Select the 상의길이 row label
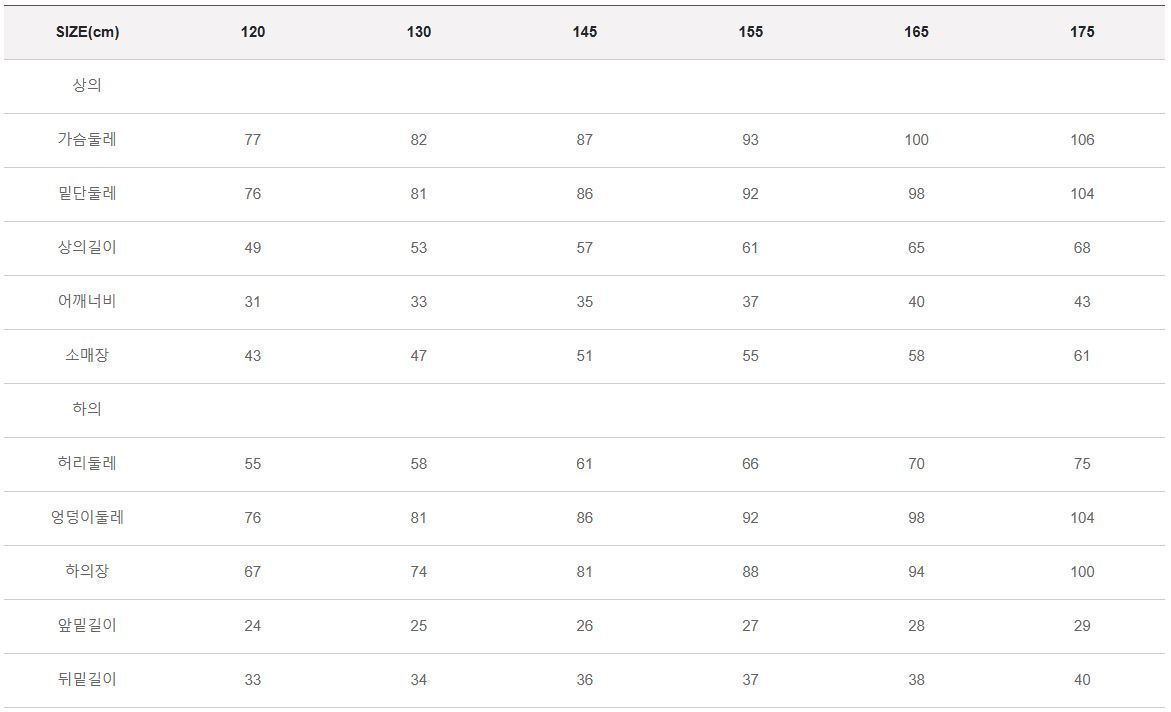The width and height of the screenshot is (1171, 712). click(x=87, y=248)
